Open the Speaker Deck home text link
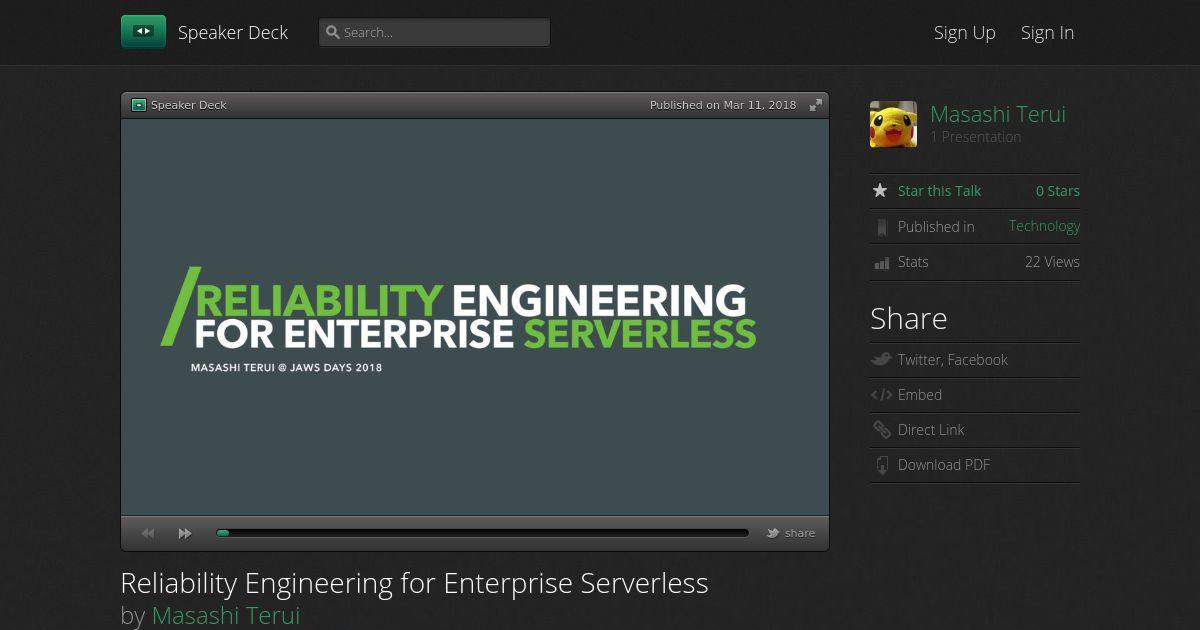Image resolution: width=1200 pixels, height=630 pixels. pyautogui.click(x=233, y=32)
